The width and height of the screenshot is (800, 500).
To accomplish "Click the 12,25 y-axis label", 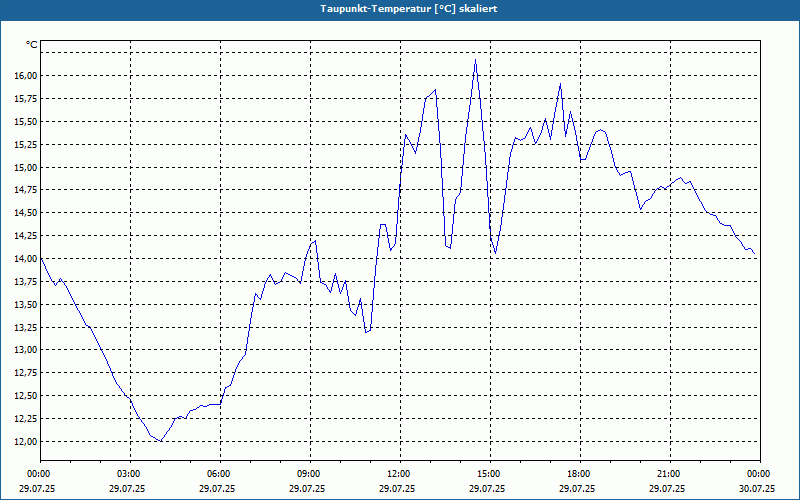I will point(25,419).
